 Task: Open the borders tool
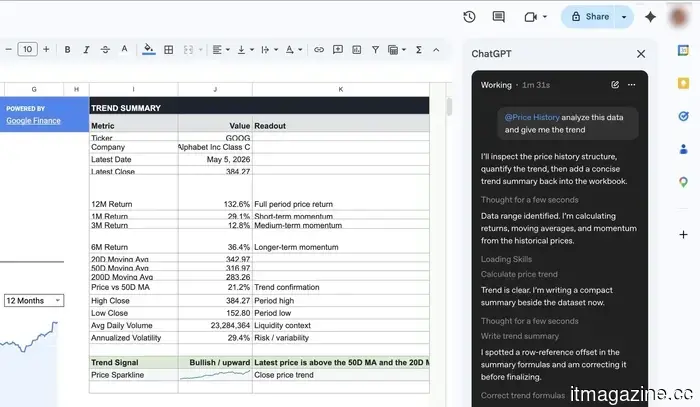coord(169,50)
